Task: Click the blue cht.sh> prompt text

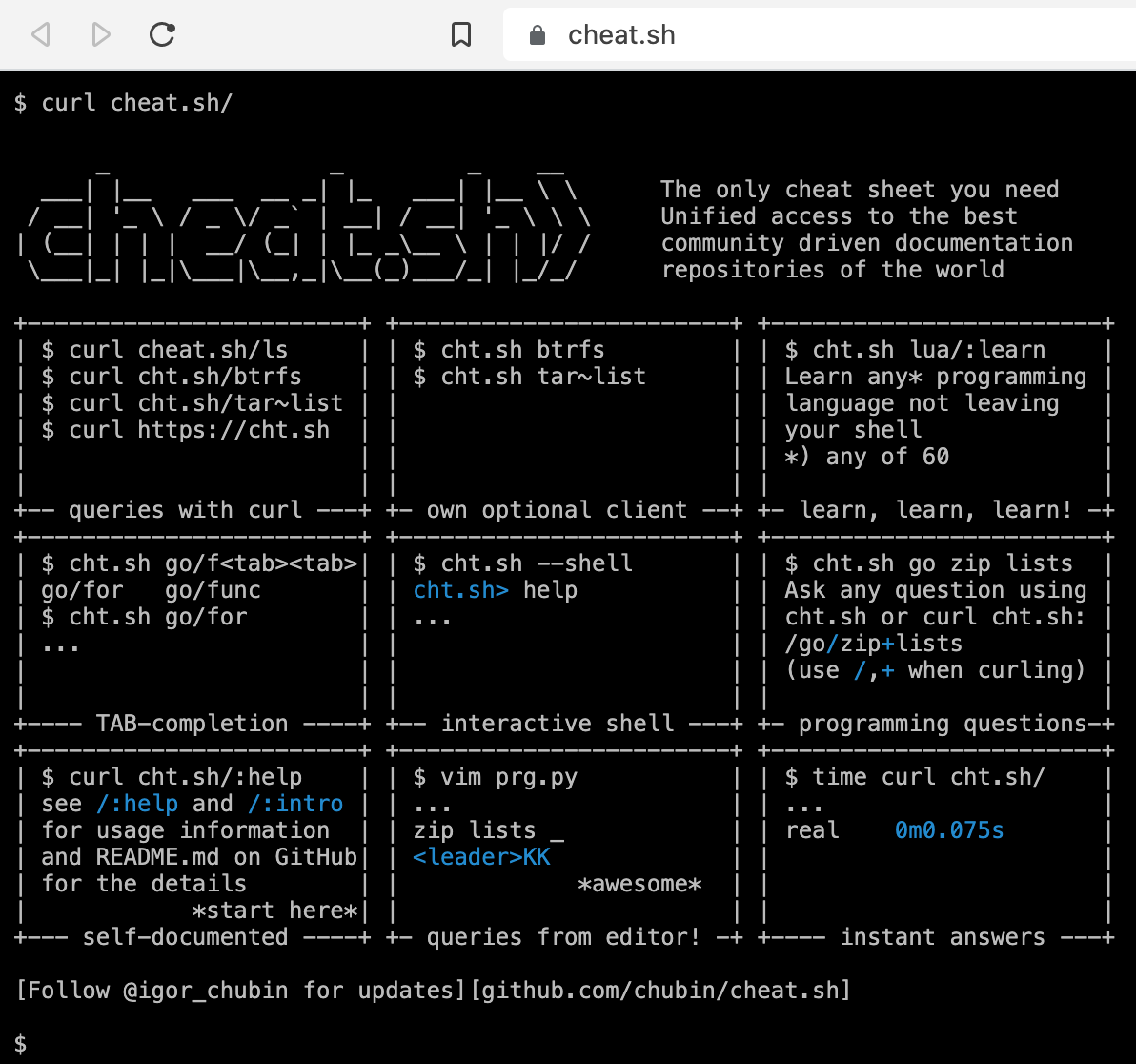Action: tap(460, 590)
